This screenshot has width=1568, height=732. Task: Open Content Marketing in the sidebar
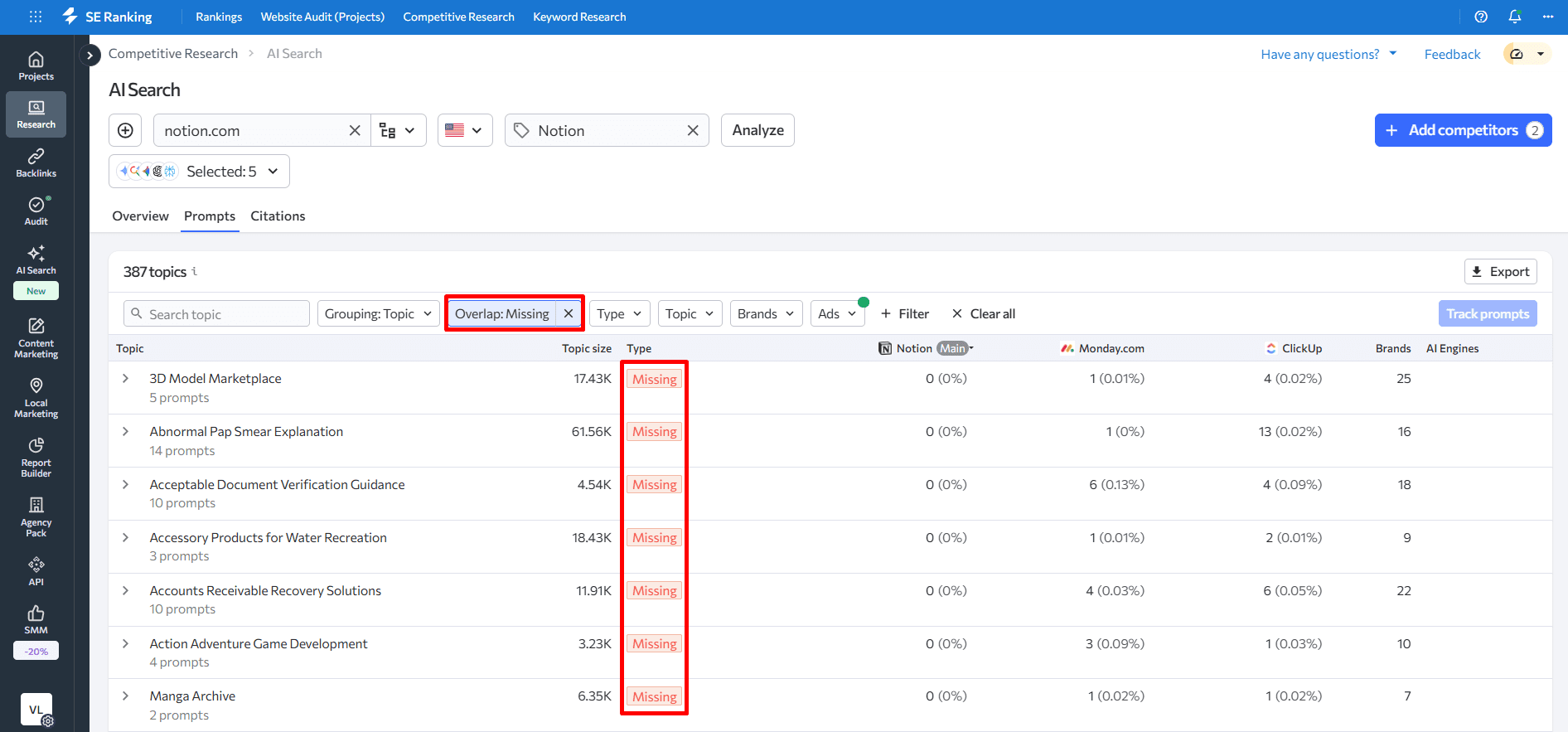(x=36, y=338)
